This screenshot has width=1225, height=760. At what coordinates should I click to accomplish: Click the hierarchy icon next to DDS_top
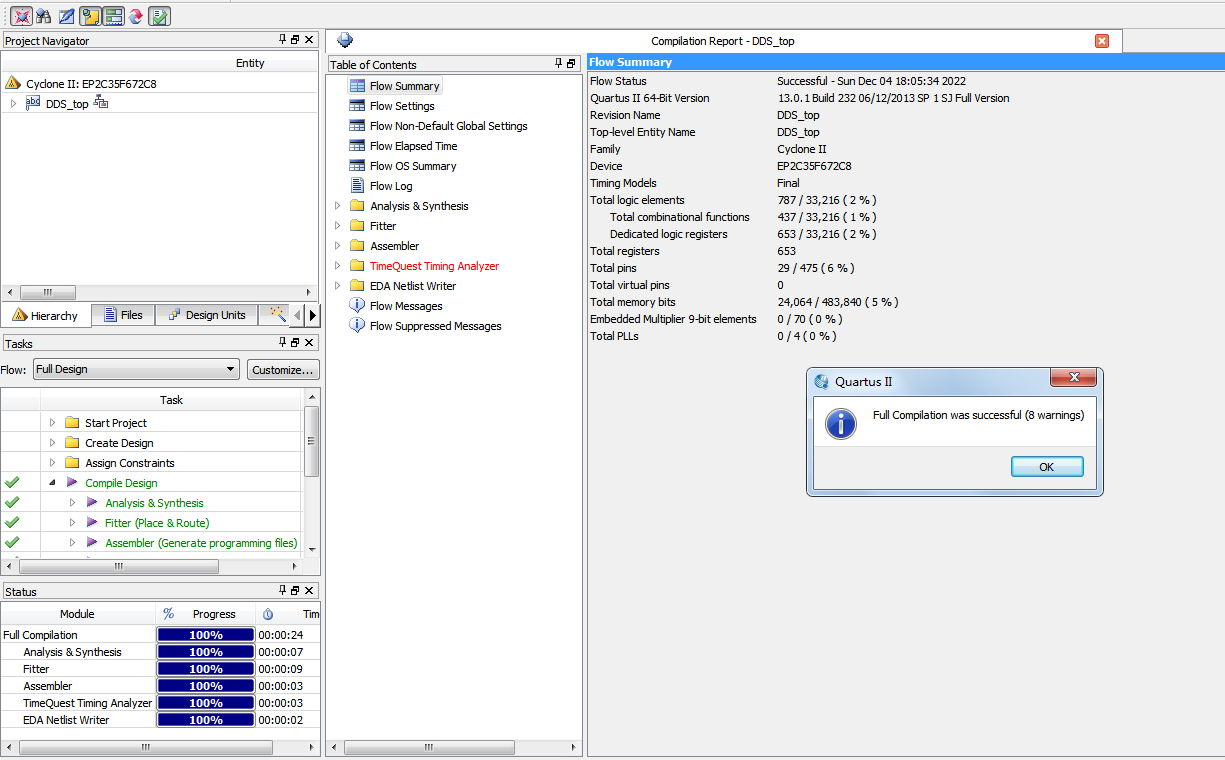point(101,103)
